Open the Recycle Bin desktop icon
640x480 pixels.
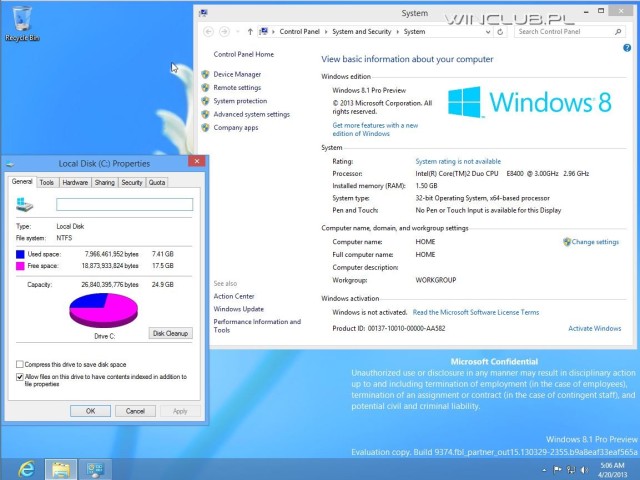click(x=21, y=20)
